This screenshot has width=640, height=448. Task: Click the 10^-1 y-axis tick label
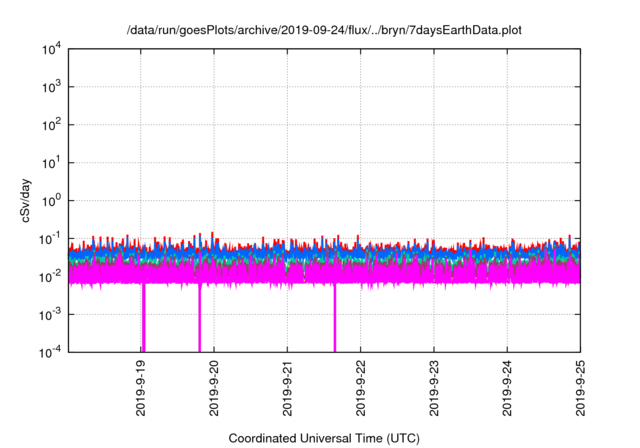(50, 239)
